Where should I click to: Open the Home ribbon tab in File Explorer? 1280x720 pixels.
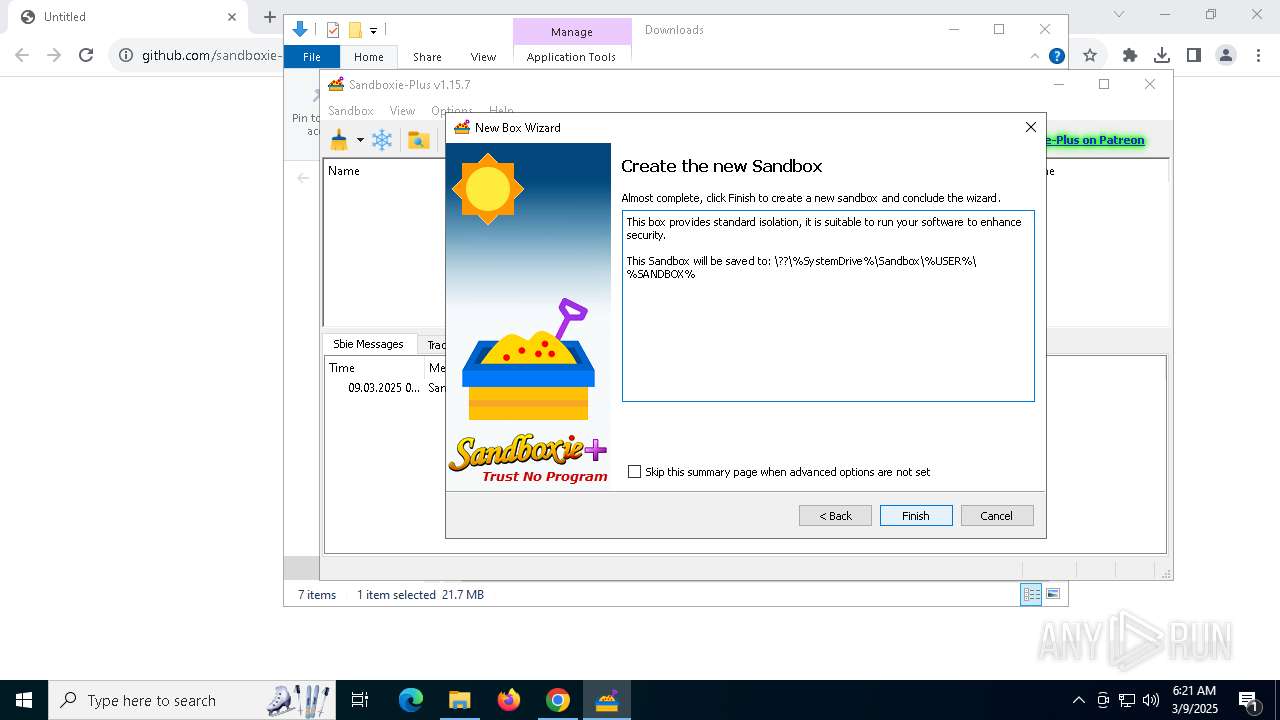[x=369, y=57]
